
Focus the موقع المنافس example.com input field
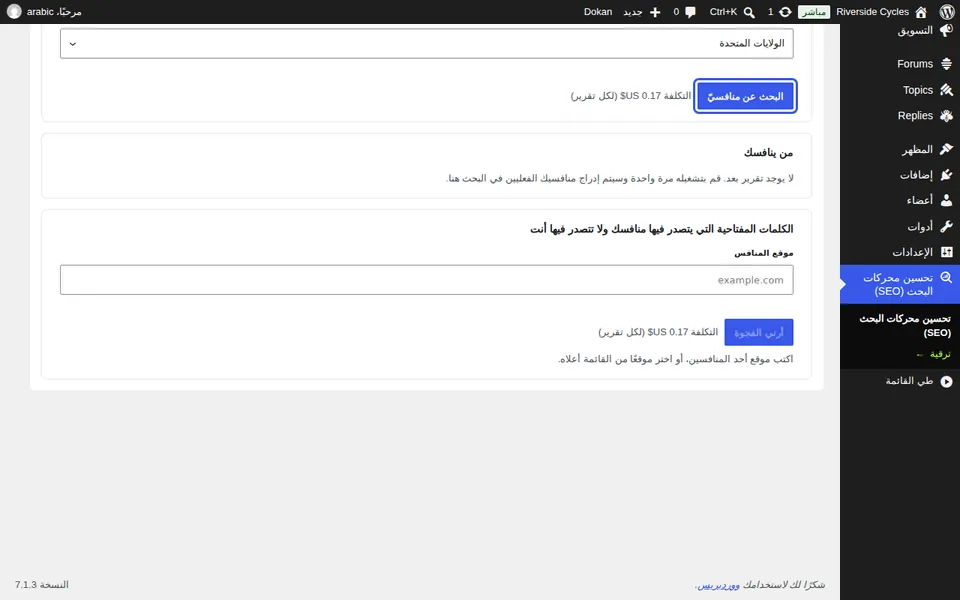(427, 280)
